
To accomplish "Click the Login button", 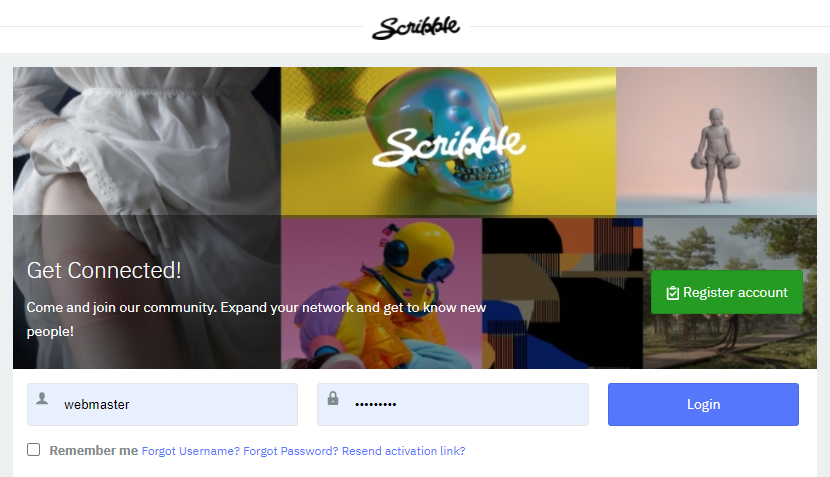I will (703, 404).
